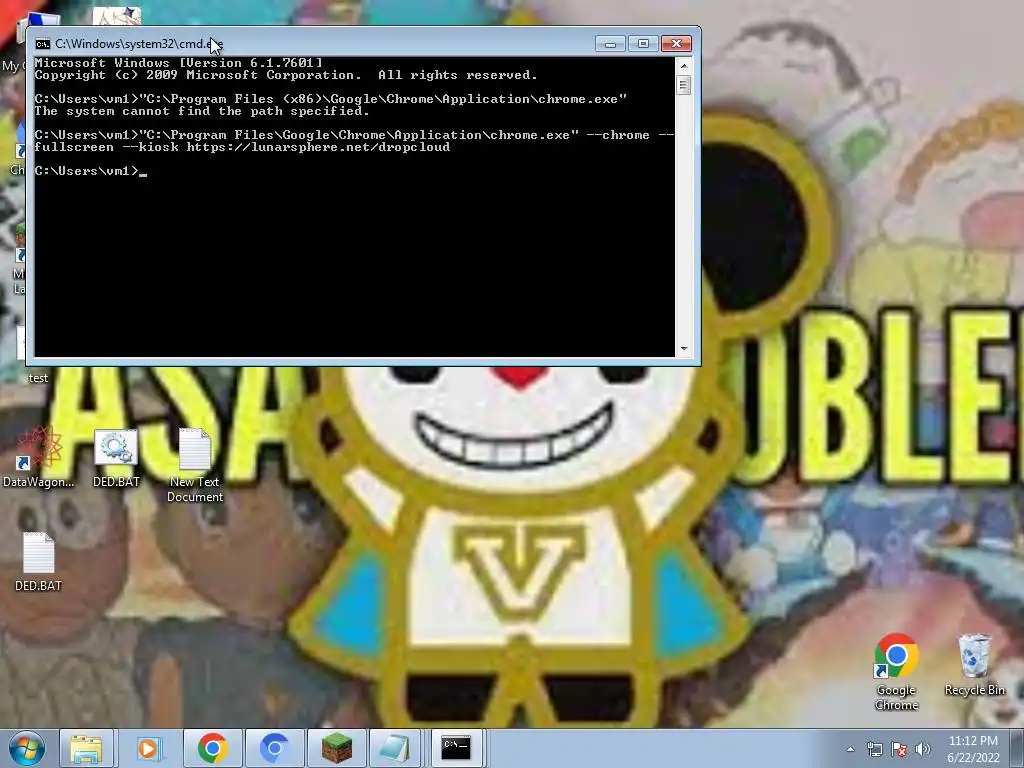Launch Windows Media Player from taskbar
The image size is (1024, 768).
[x=148, y=748]
